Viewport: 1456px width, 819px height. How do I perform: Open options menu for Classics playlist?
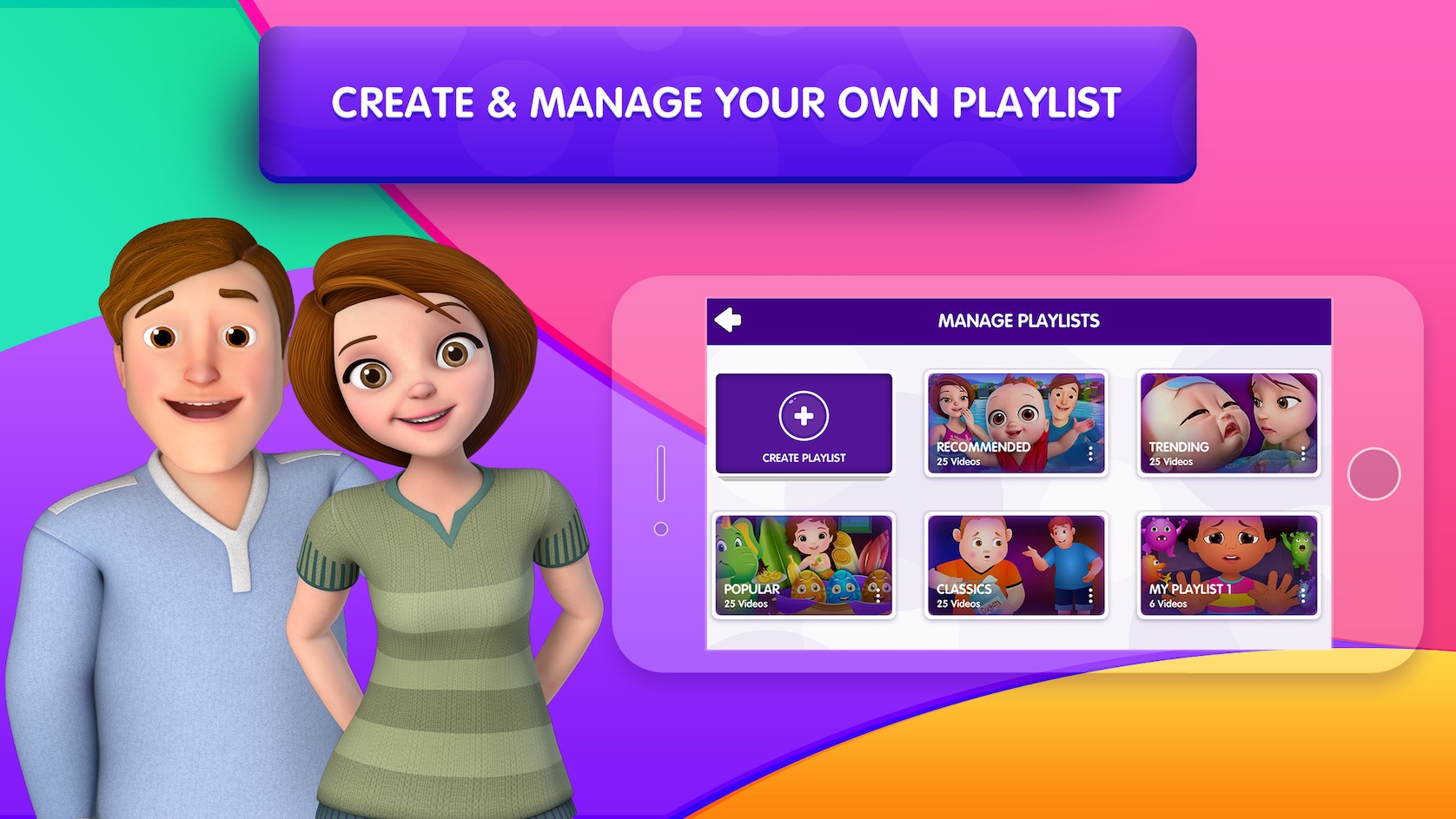1090,595
